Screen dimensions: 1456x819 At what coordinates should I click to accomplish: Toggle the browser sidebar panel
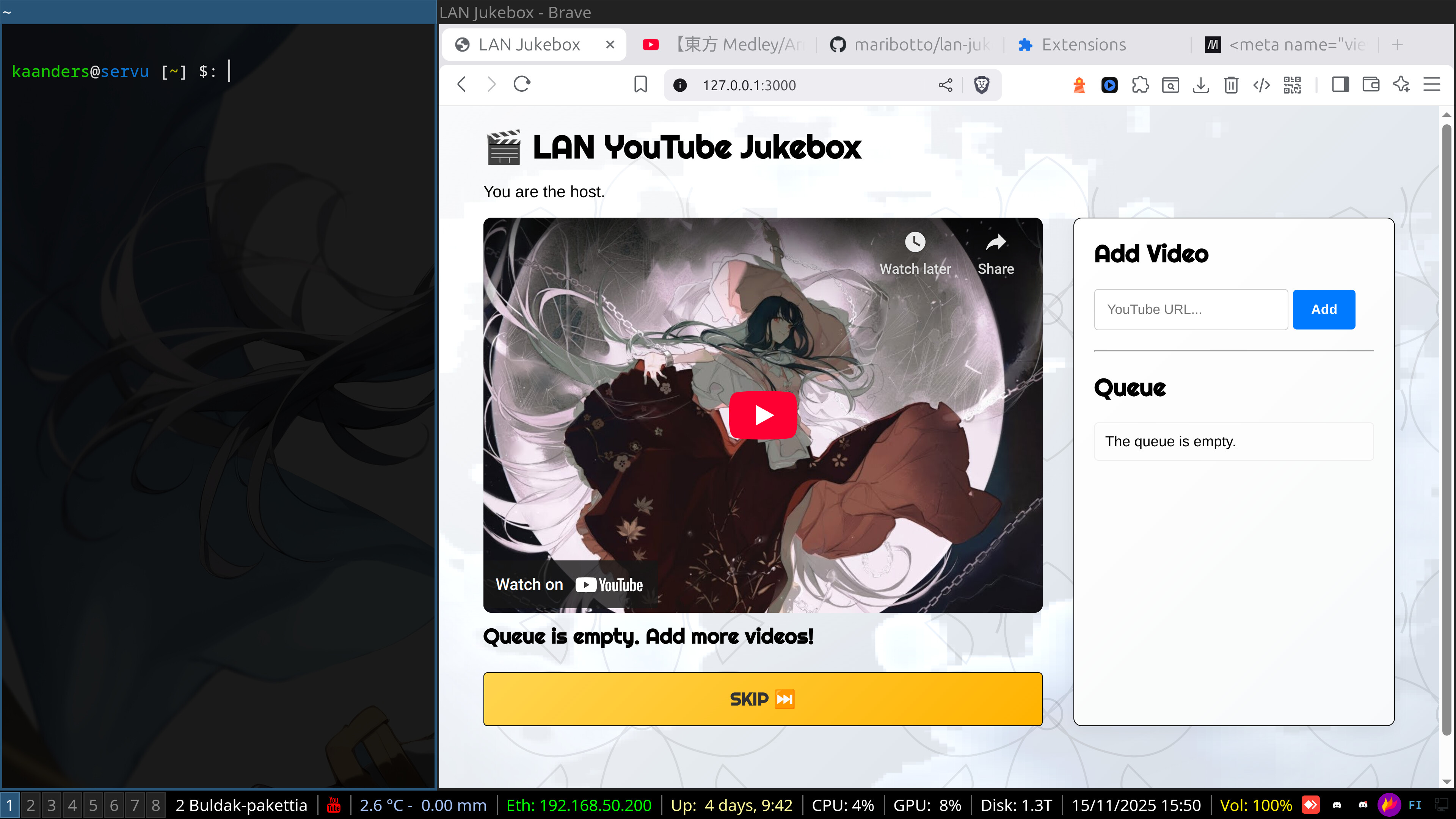coord(1340,85)
